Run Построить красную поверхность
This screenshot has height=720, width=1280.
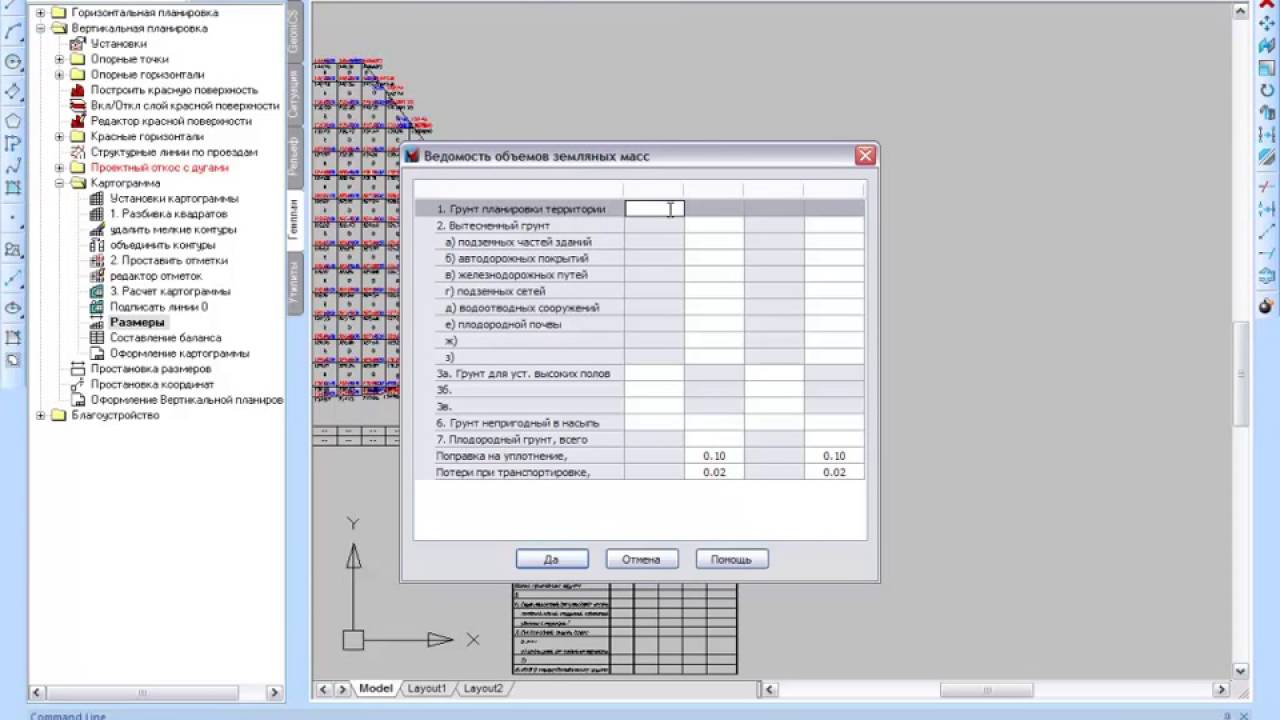[x=174, y=90]
